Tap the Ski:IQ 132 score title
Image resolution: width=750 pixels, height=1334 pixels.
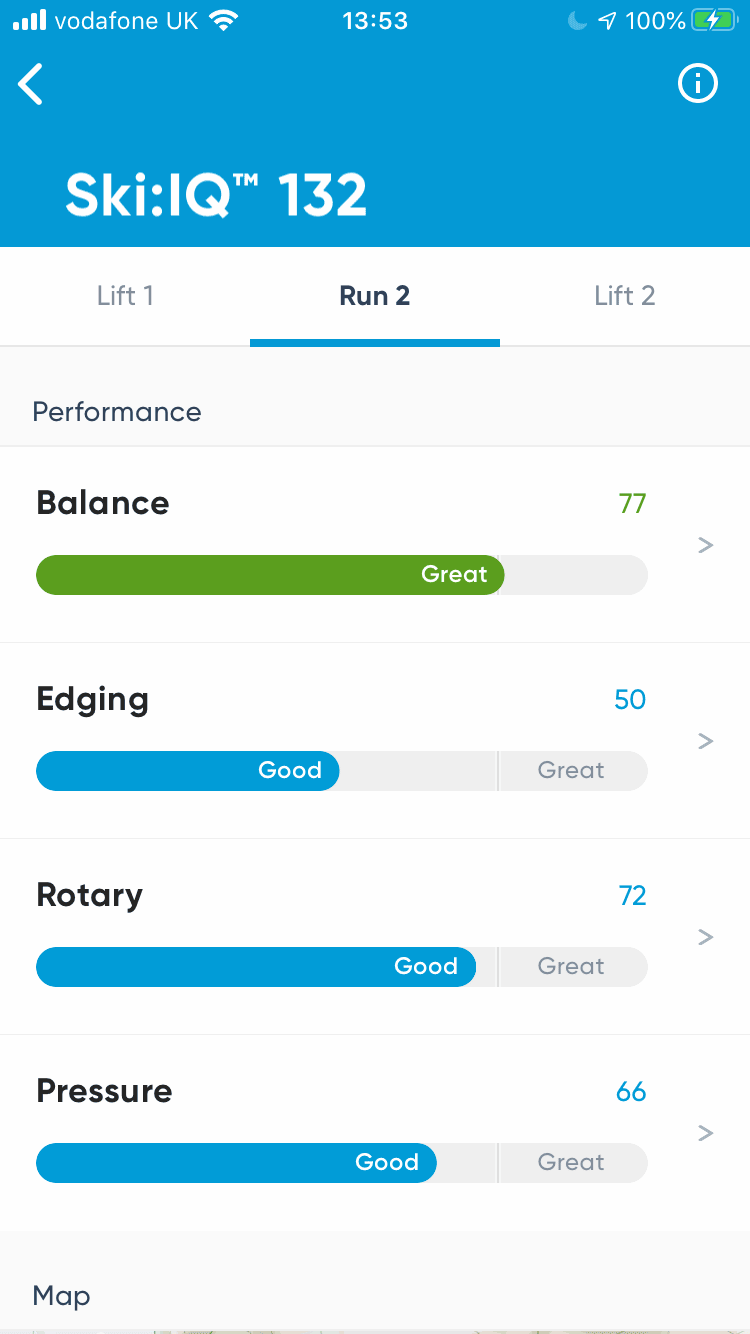coord(216,195)
